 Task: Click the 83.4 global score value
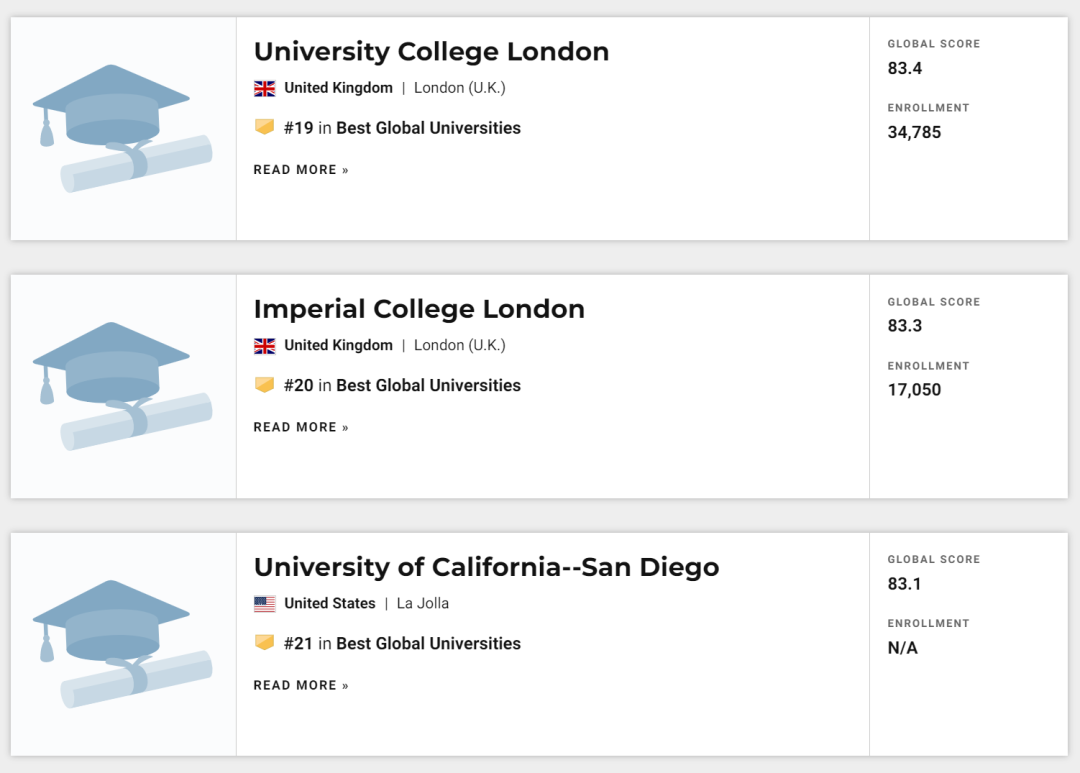tap(905, 69)
